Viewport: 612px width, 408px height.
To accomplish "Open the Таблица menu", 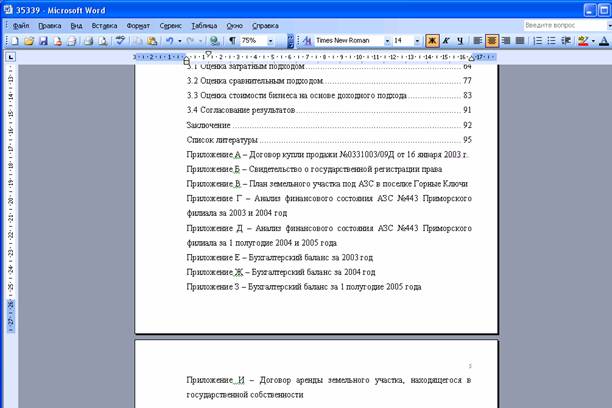I will 204,26.
